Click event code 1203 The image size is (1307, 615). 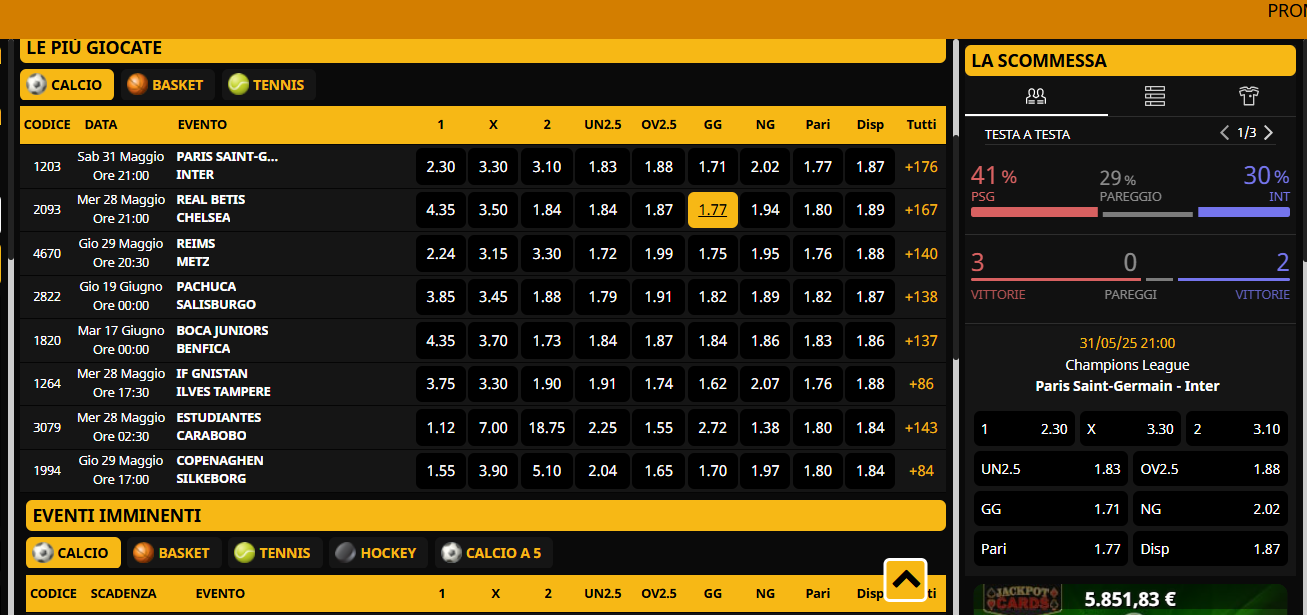(x=47, y=167)
